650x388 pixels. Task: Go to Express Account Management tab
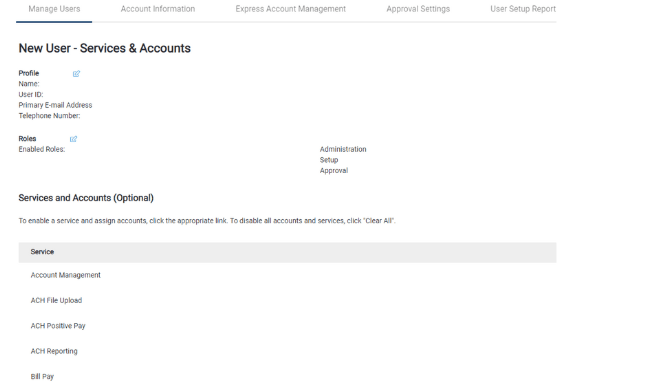pyautogui.click(x=291, y=9)
